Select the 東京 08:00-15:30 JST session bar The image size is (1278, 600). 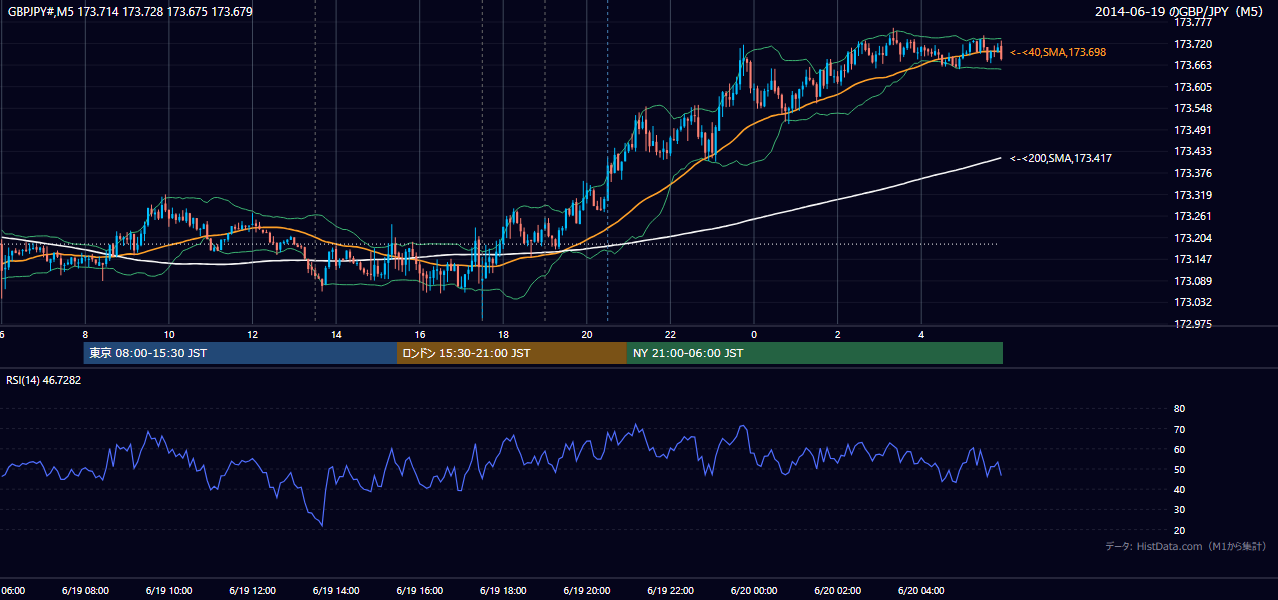[240, 353]
